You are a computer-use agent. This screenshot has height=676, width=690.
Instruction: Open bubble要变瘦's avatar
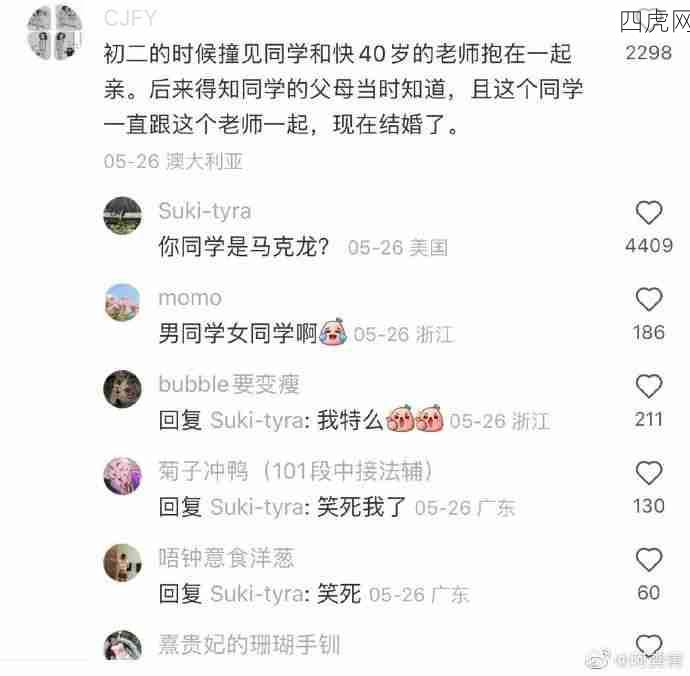[x=123, y=389]
